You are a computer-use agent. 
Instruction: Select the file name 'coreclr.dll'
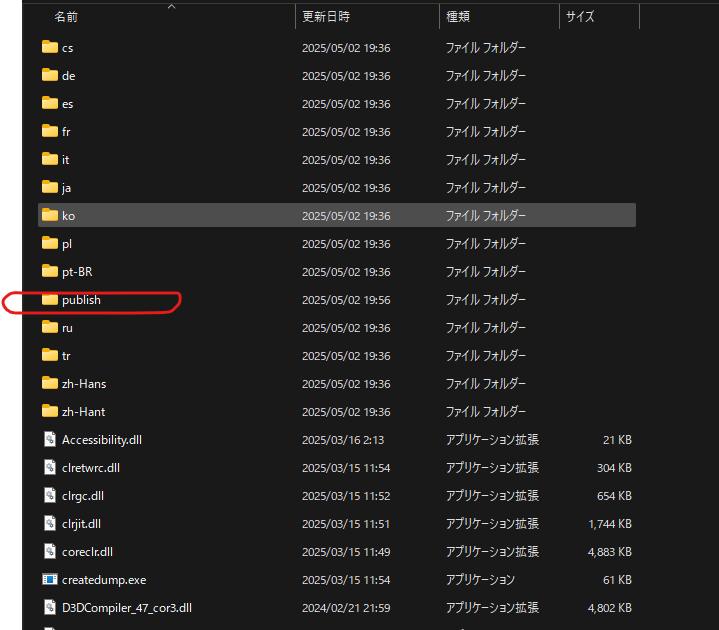(x=87, y=552)
